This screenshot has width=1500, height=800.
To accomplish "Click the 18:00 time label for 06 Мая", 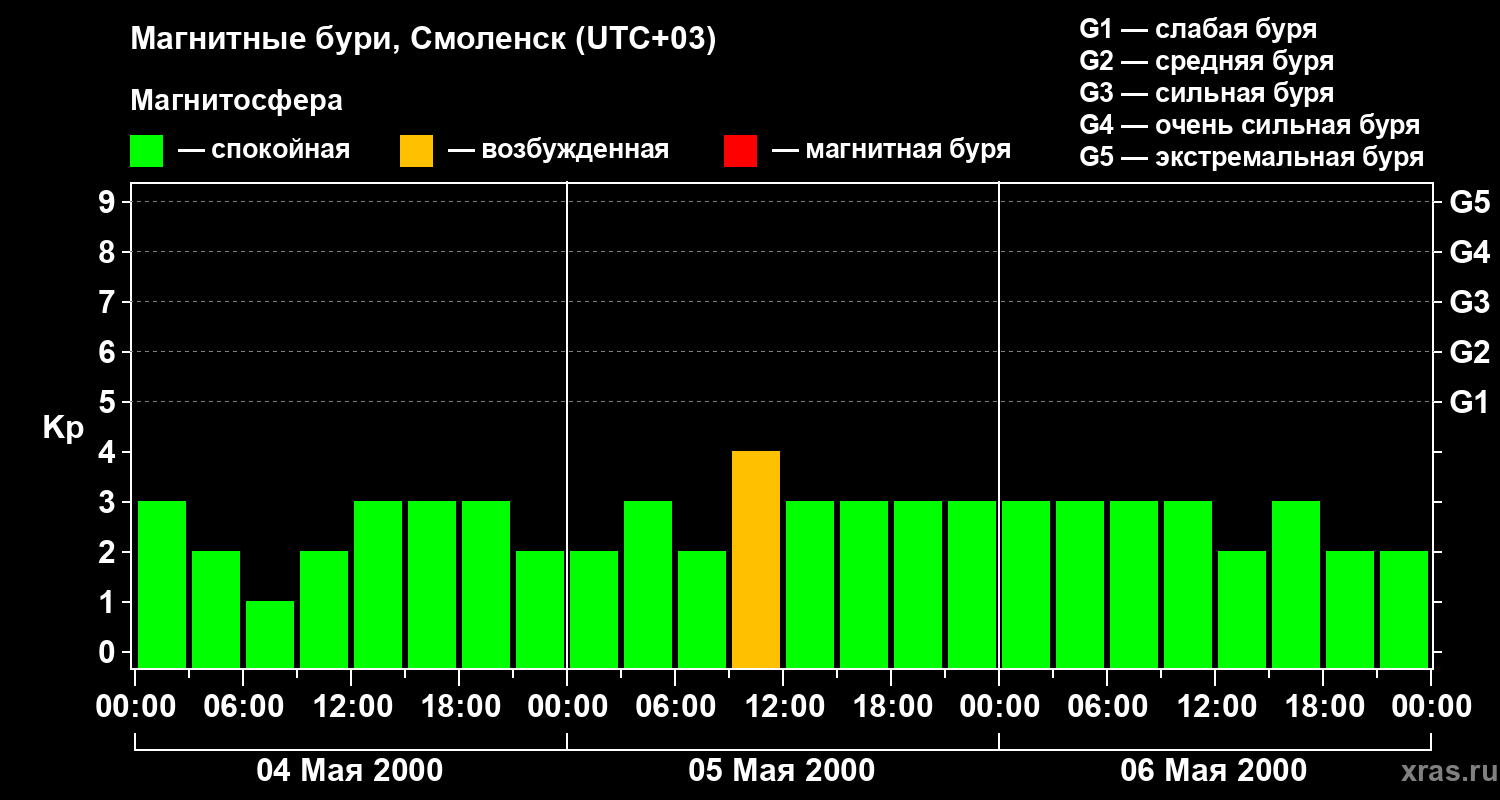I will 1323,707.
